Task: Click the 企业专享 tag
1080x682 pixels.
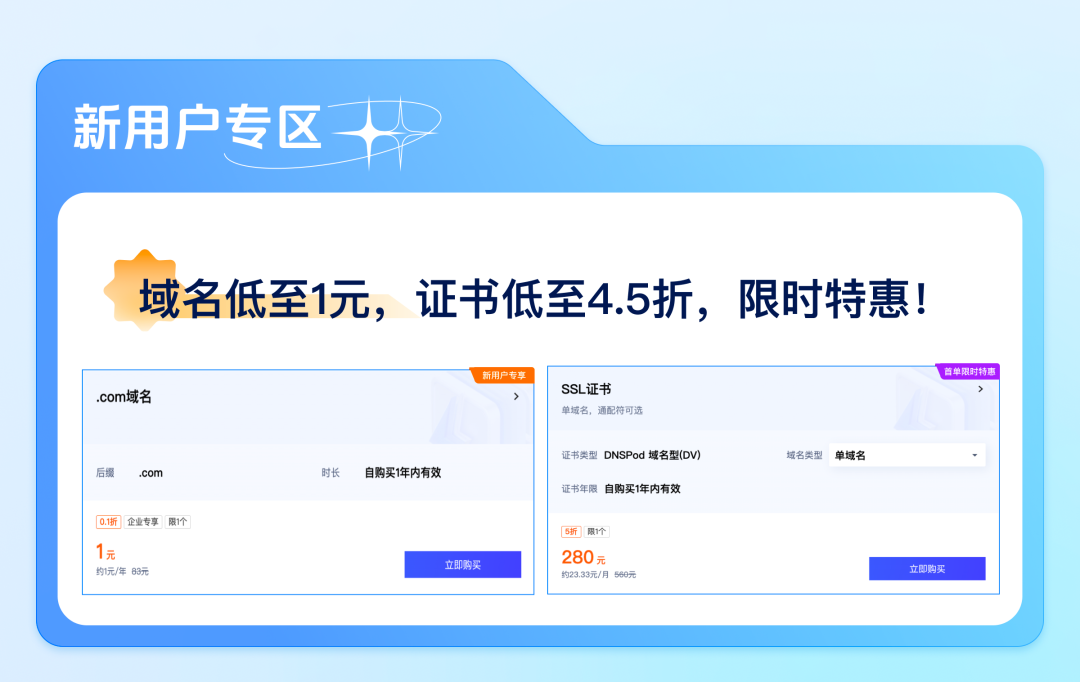Action: click(143, 522)
